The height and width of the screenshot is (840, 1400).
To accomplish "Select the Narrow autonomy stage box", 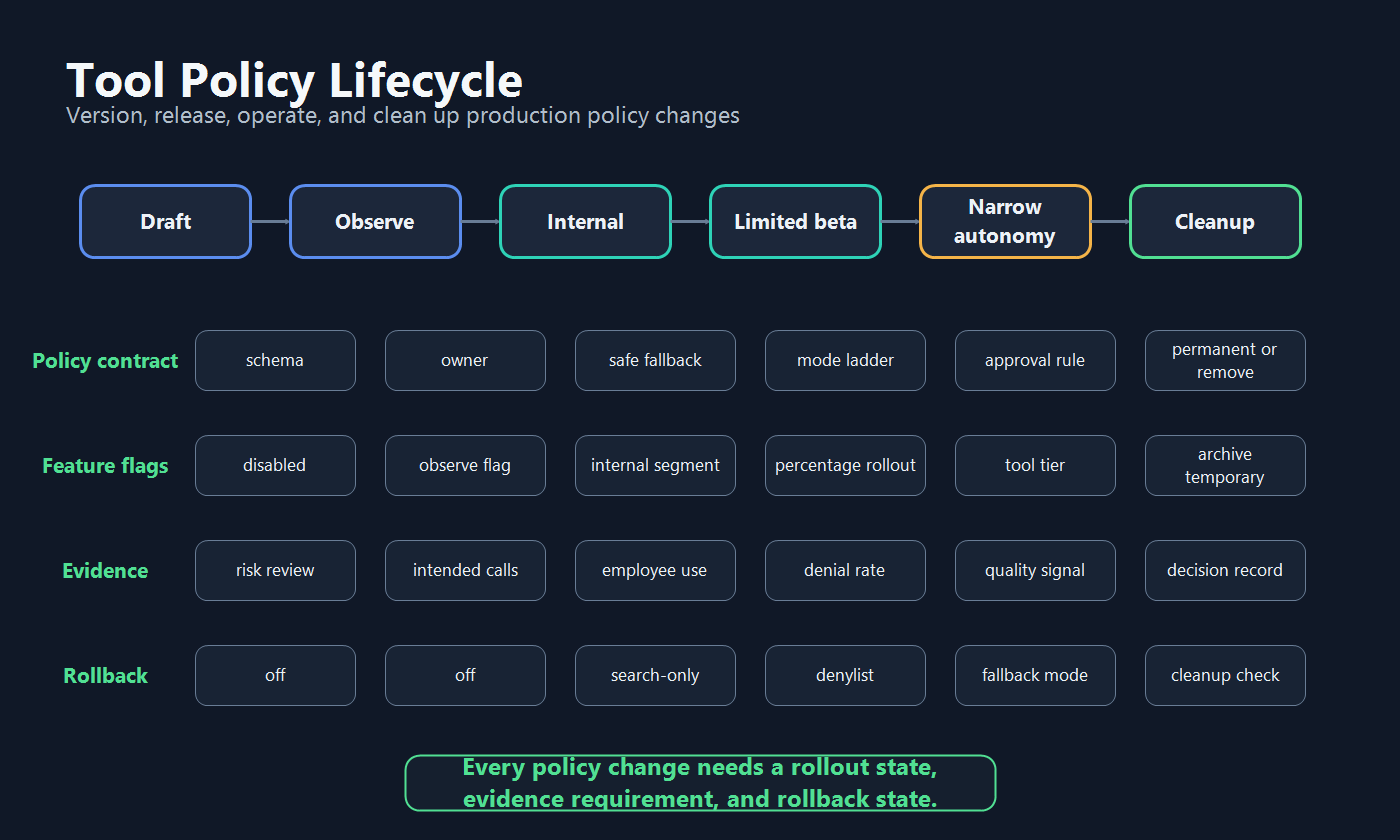I will 1005,222.
